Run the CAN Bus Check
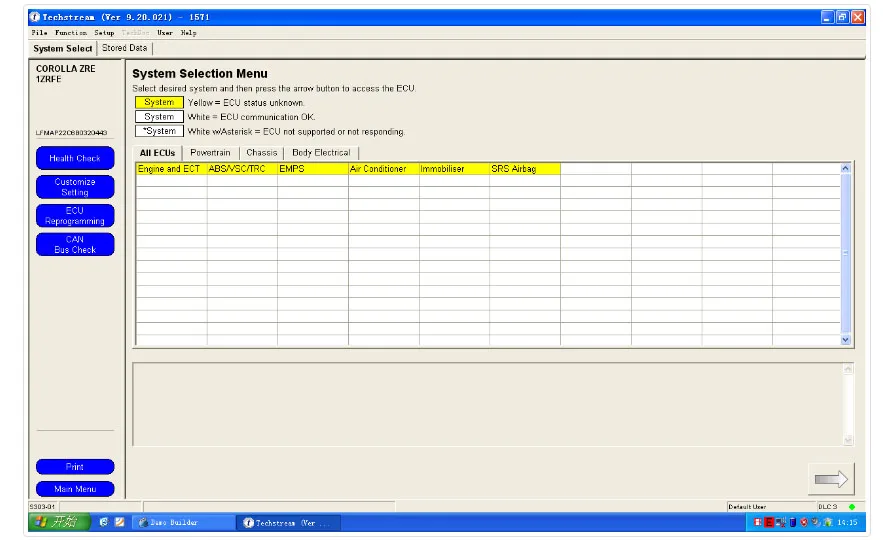The height and width of the screenshot is (540, 883). 75,244
